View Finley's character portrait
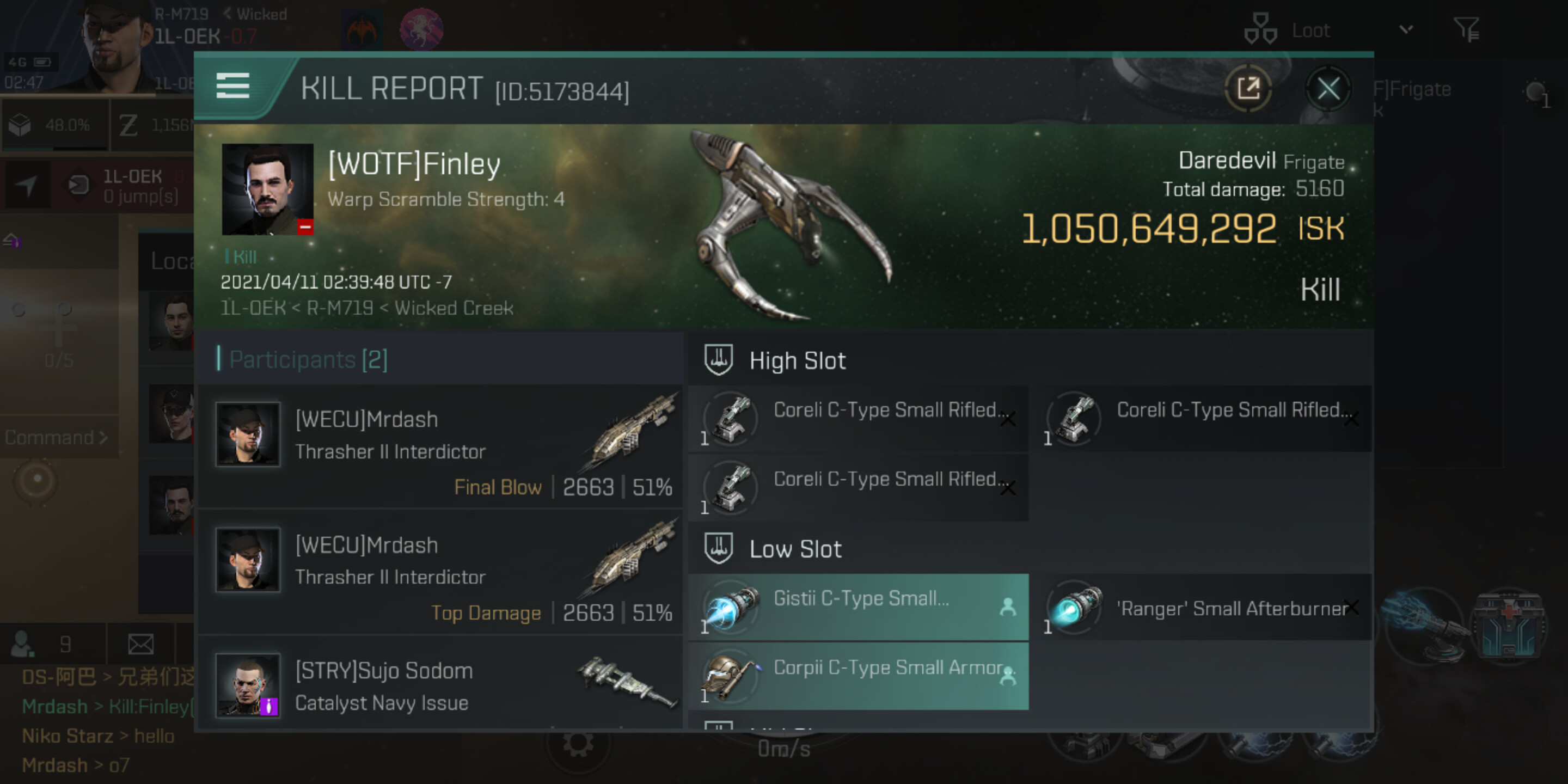This screenshot has width=1568, height=784. tap(267, 189)
